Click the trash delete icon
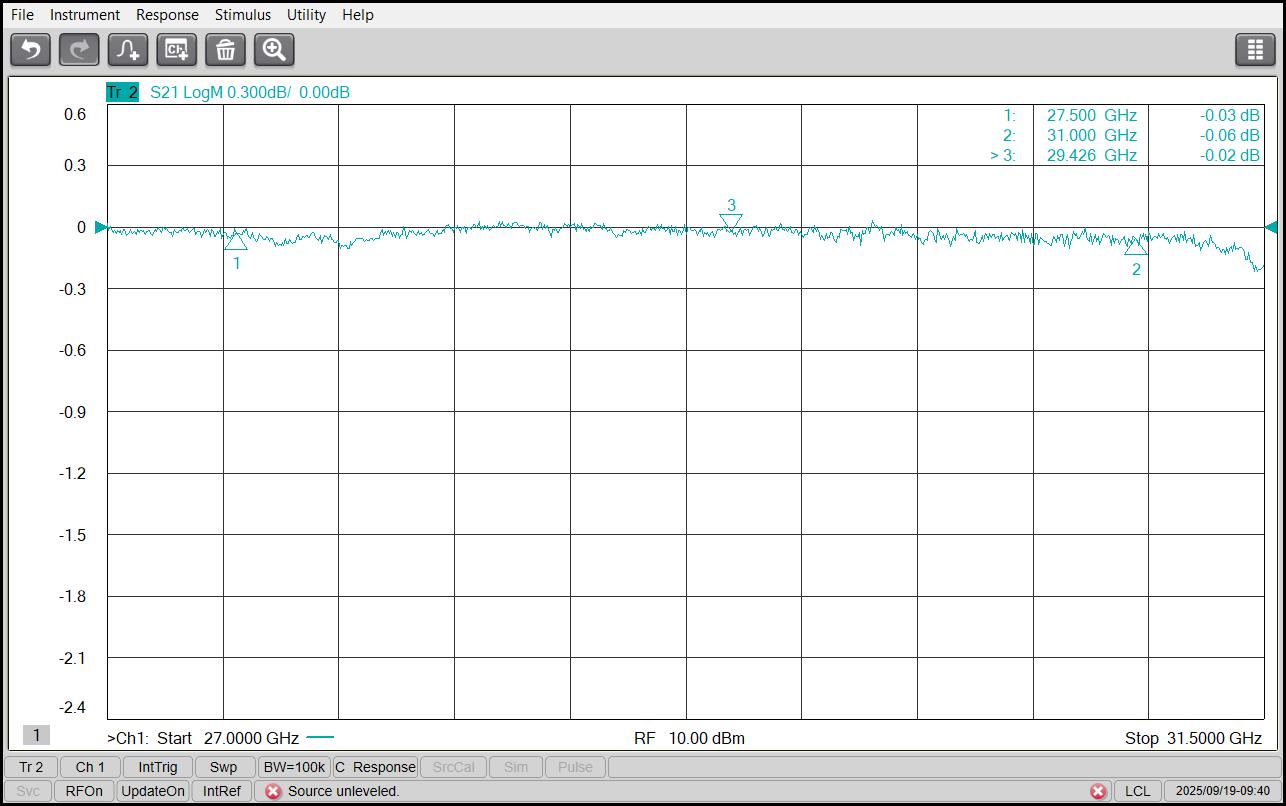Screen dimensions: 1286x806 (225, 49)
